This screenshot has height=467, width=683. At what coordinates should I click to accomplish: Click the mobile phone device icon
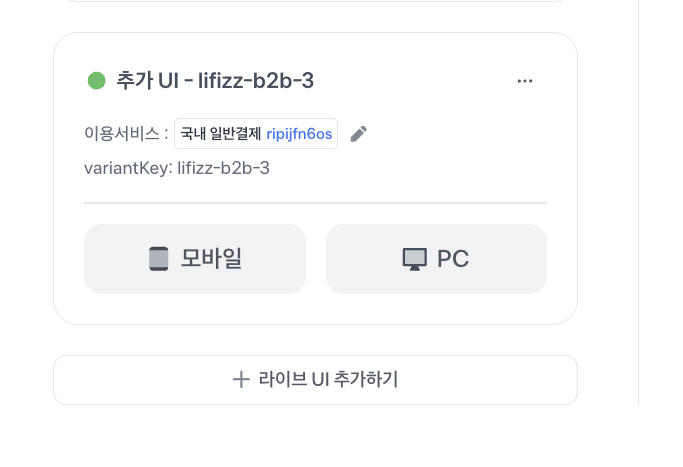159,259
